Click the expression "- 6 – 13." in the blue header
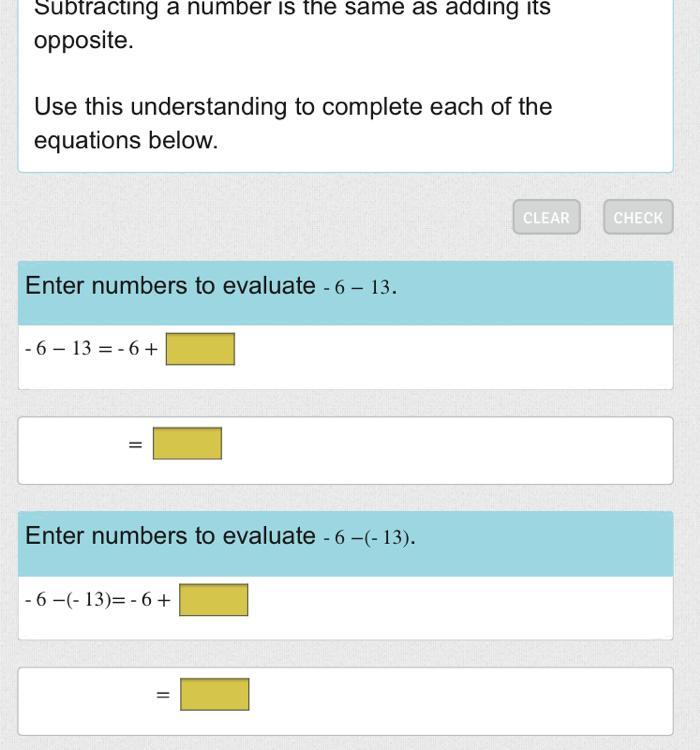The height and width of the screenshot is (750, 700). [x=360, y=287]
